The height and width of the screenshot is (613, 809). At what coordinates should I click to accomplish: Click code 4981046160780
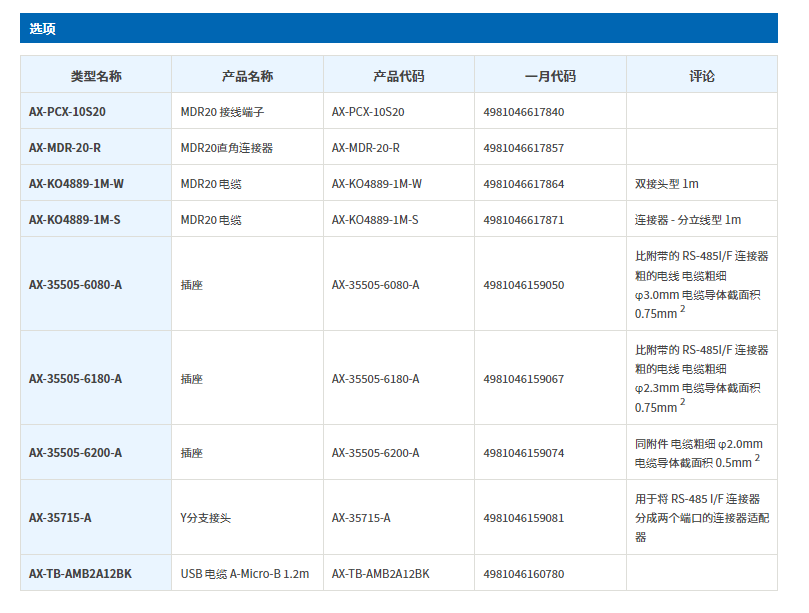coord(524,574)
